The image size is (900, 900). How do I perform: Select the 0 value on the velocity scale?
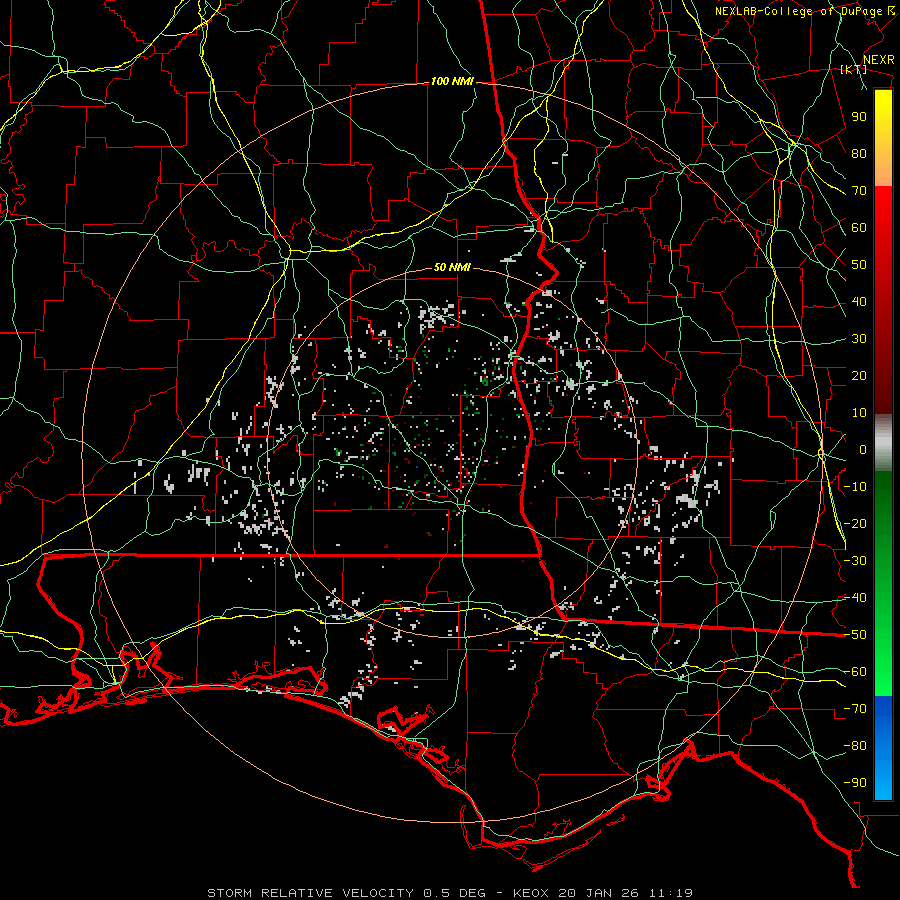click(863, 450)
